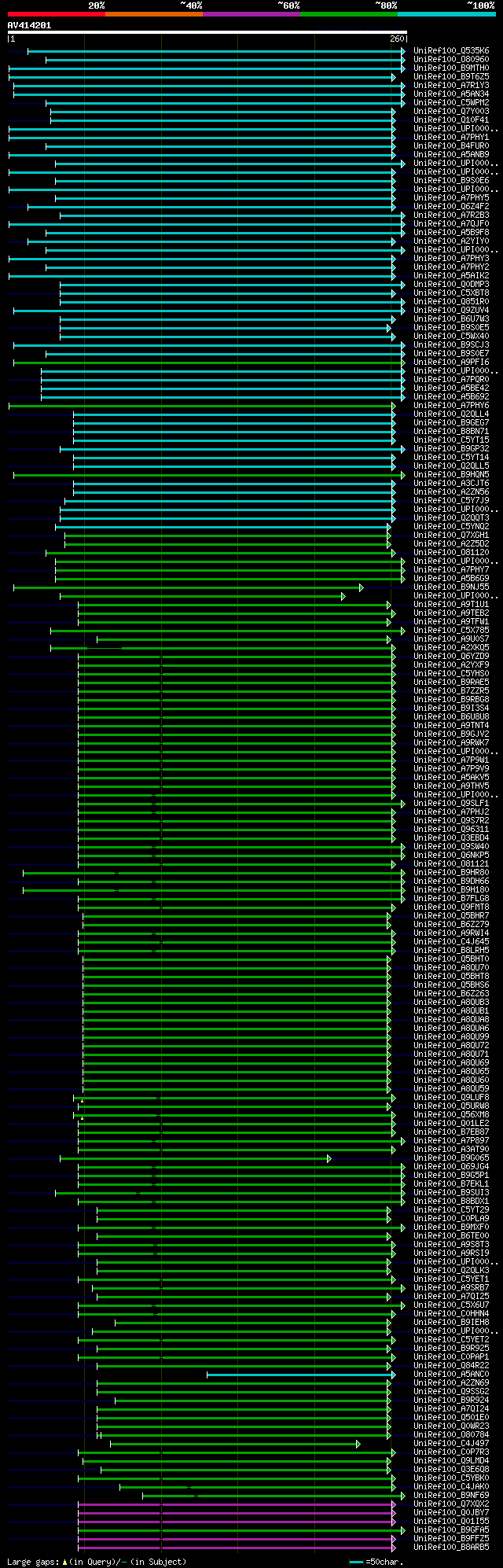Click hit label UniRef100_A9T1U1
503x1568 pixels.
[x=451, y=605]
